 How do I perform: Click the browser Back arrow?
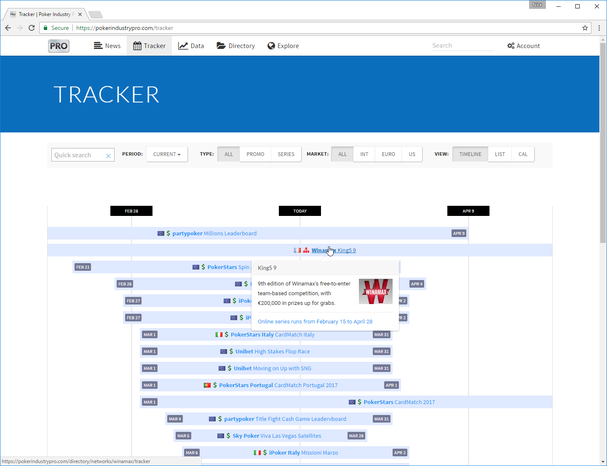point(8,28)
